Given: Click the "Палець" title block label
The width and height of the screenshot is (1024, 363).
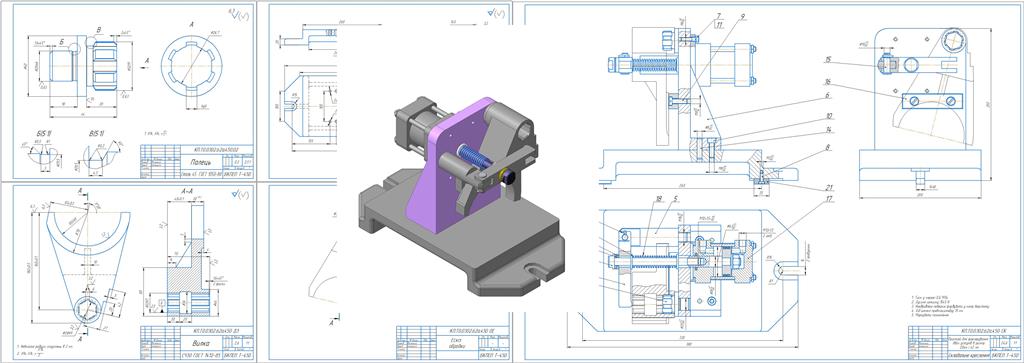Looking at the screenshot, I should (x=195, y=162).
